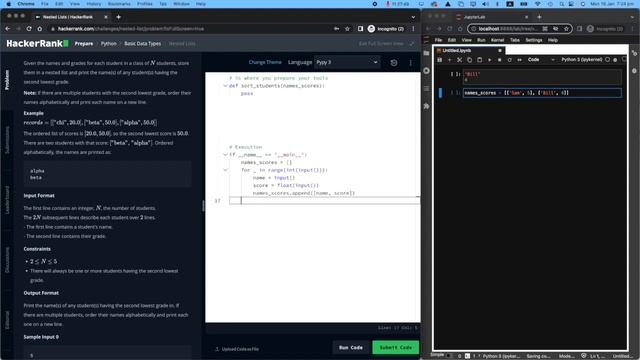Place cursor on editor line 17
This screenshot has height=360, width=640.
[324, 200]
